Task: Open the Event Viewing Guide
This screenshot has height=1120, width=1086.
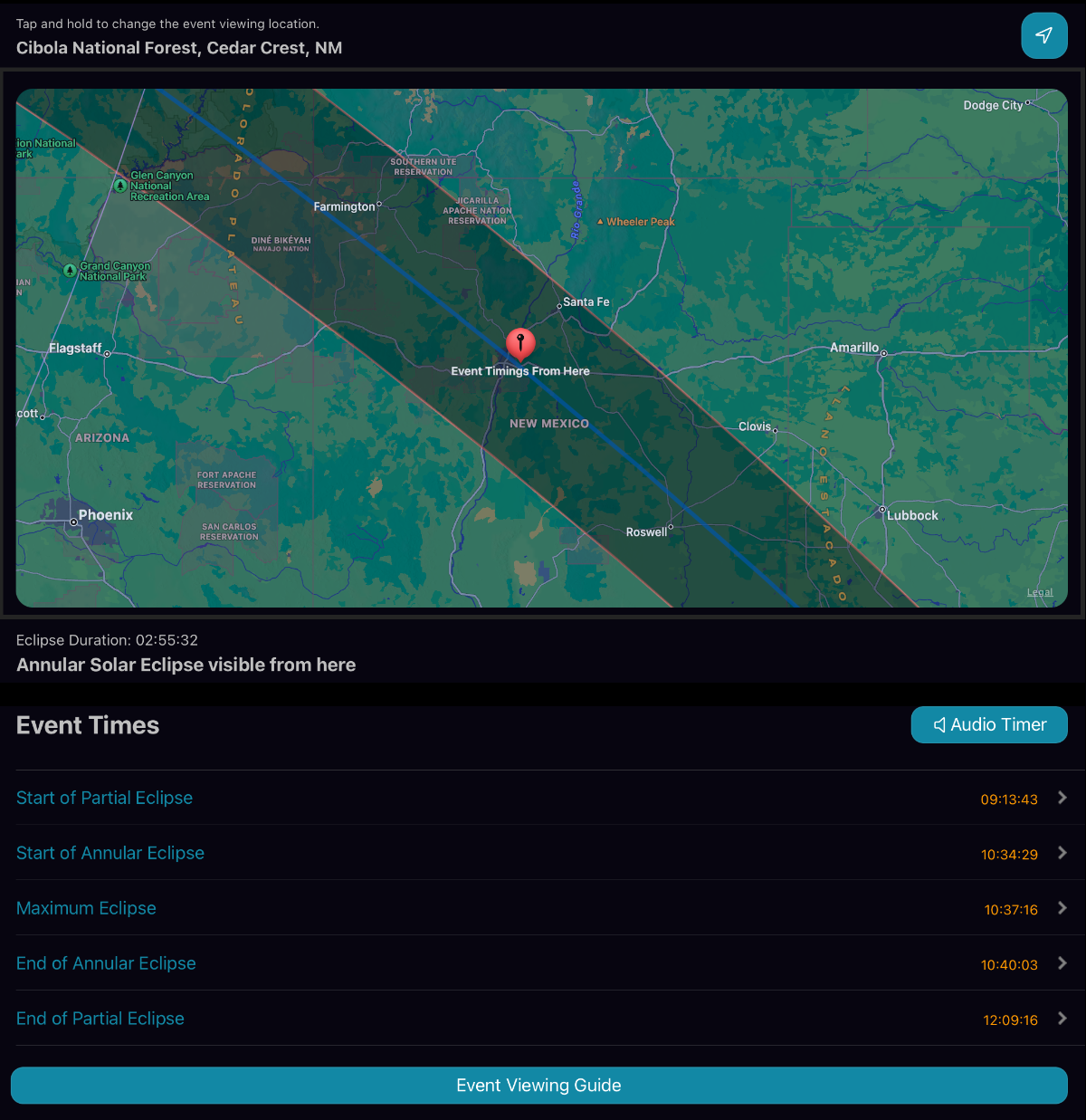Action: [538, 1085]
